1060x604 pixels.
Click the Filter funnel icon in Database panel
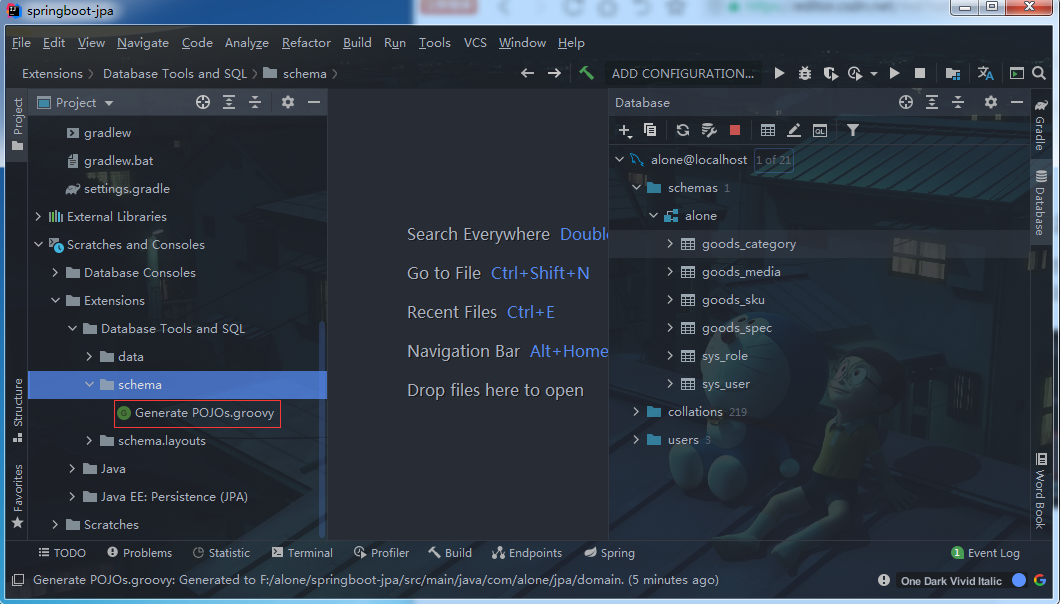(x=852, y=130)
